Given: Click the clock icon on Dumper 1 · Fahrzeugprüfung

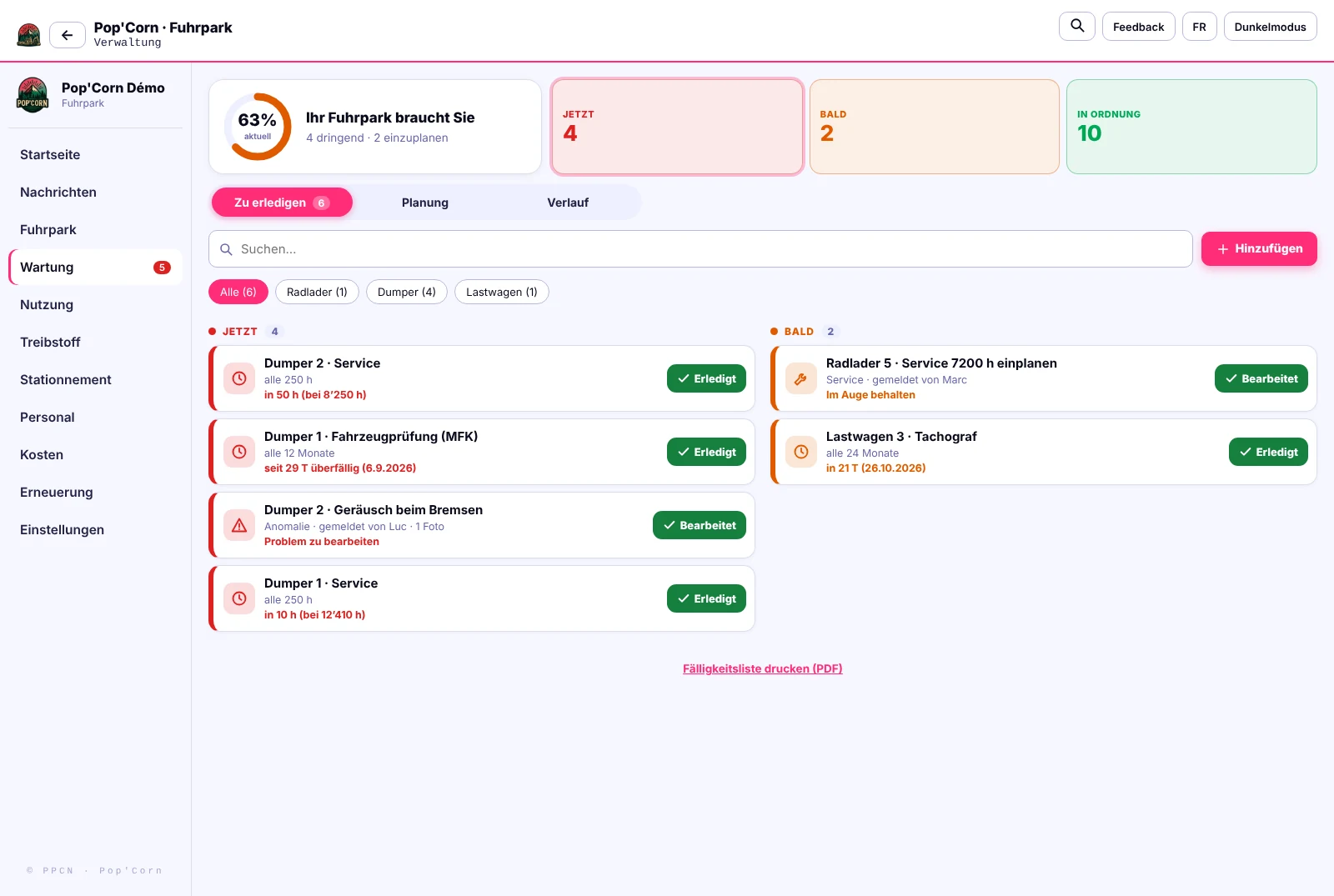Looking at the screenshot, I should click(x=239, y=452).
